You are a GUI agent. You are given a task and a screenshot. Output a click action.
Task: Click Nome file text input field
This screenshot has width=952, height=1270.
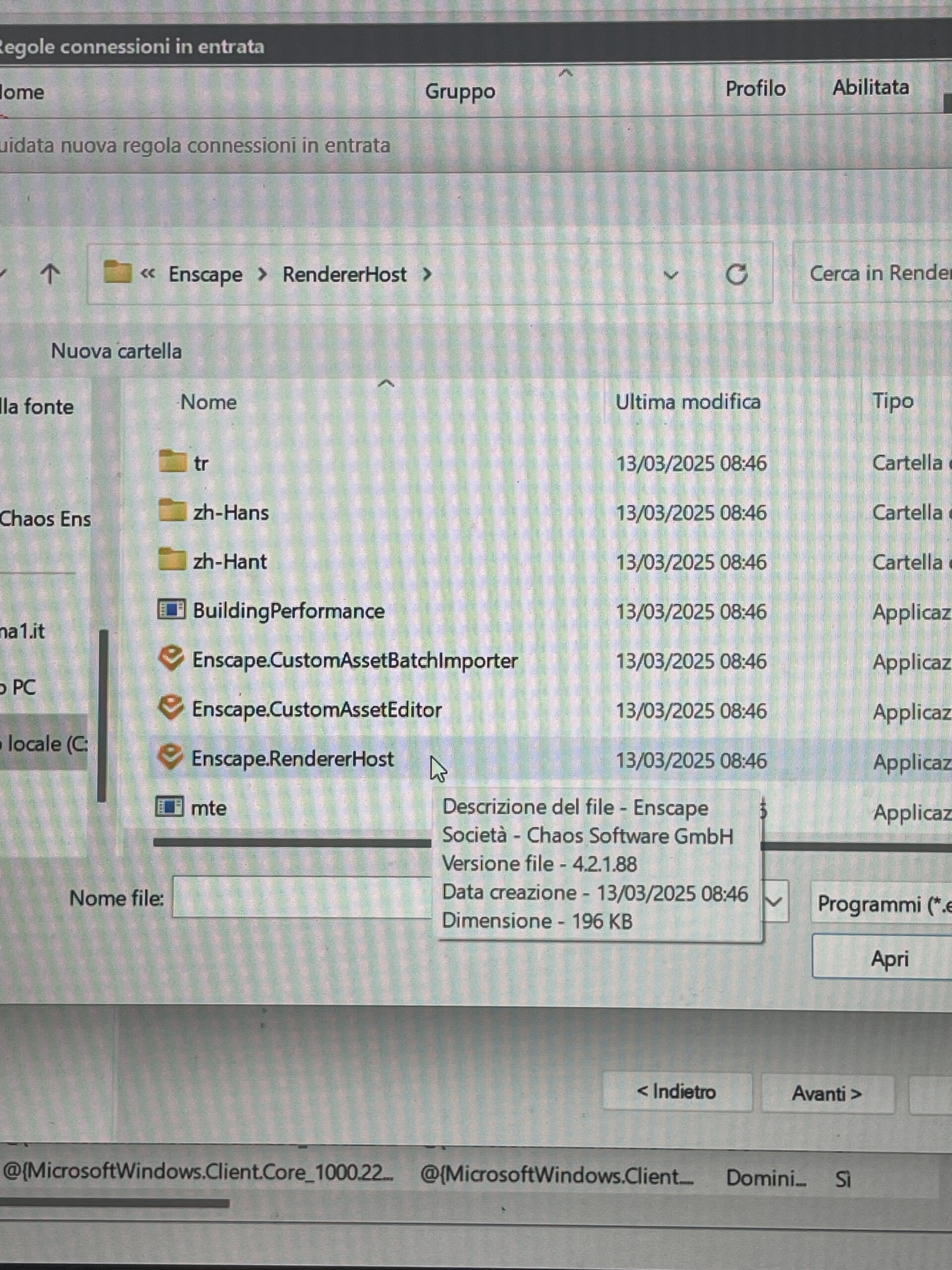[302, 897]
